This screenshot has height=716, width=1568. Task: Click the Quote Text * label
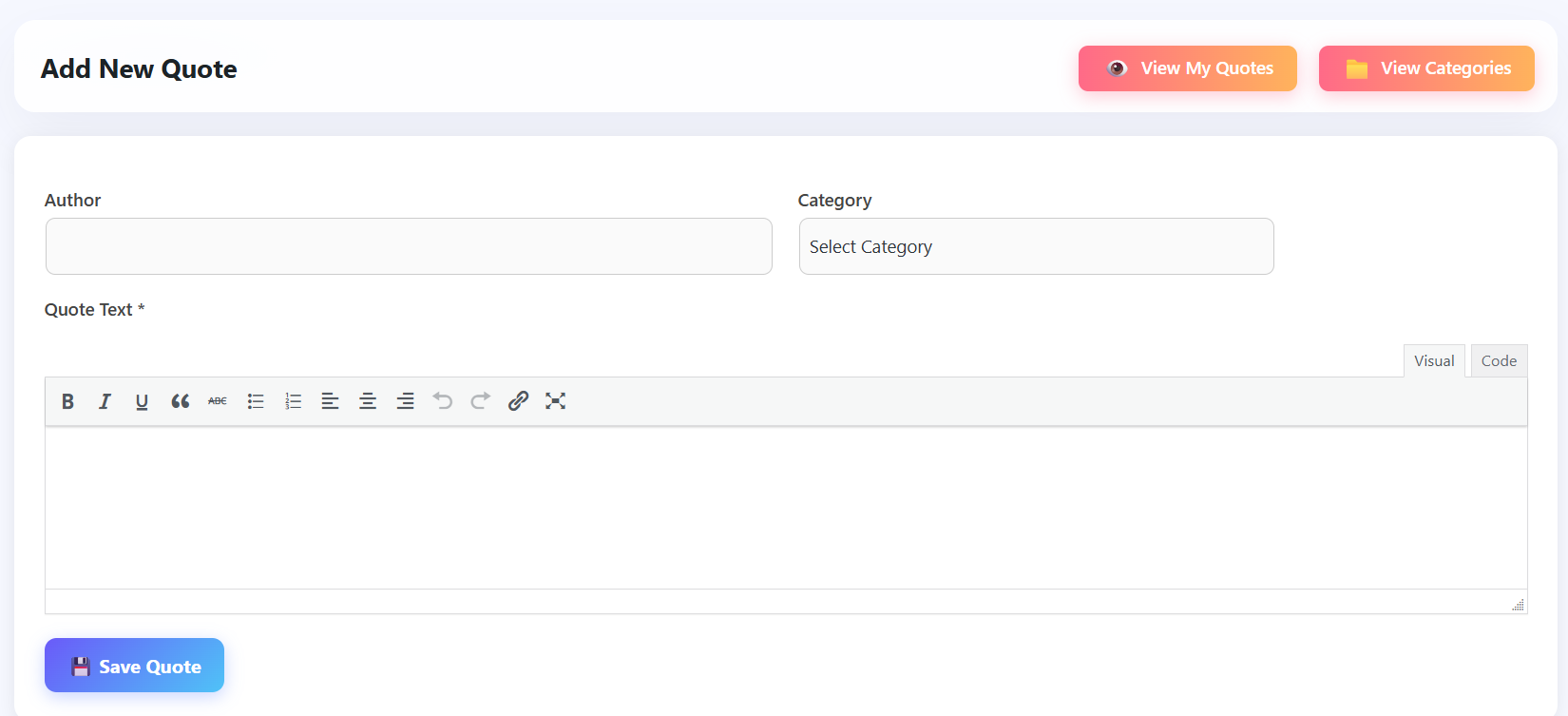coord(94,310)
